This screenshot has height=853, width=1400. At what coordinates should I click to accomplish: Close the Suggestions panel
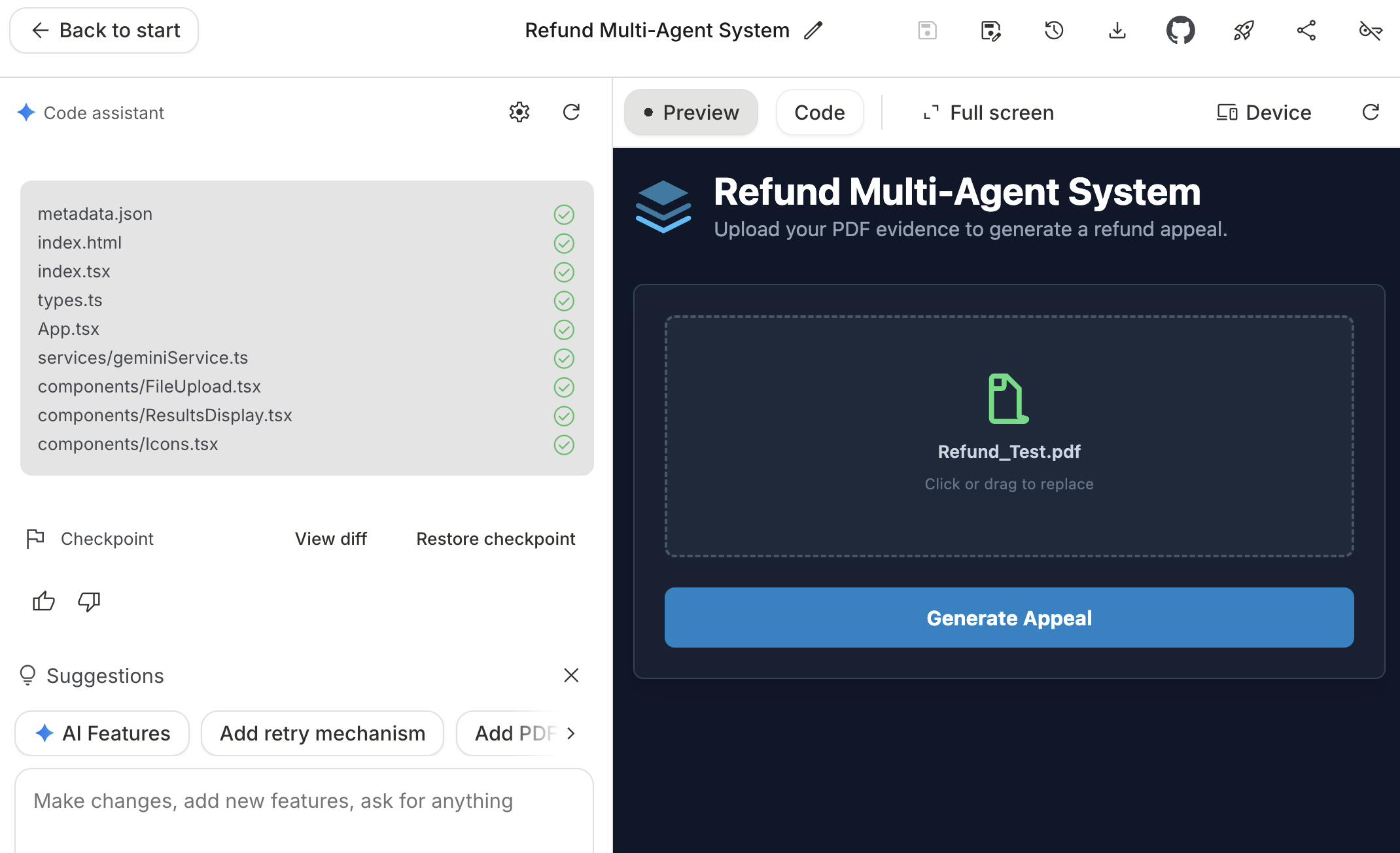pos(571,675)
